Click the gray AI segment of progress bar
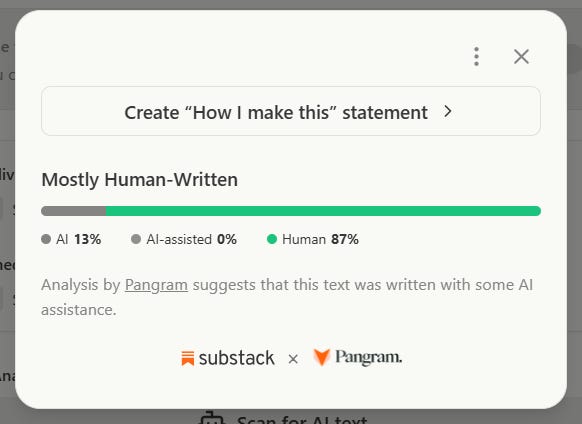The image size is (582, 424). (73, 211)
